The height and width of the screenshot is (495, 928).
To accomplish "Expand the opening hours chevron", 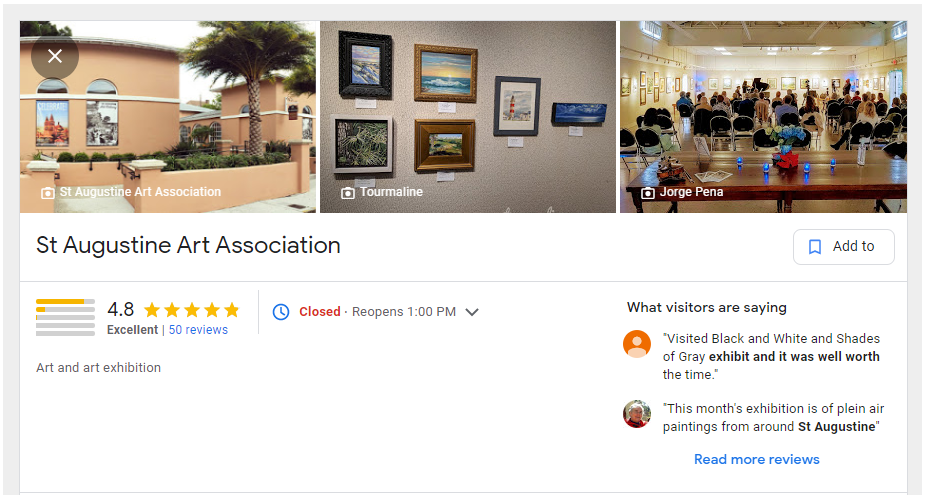I will [x=472, y=312].
